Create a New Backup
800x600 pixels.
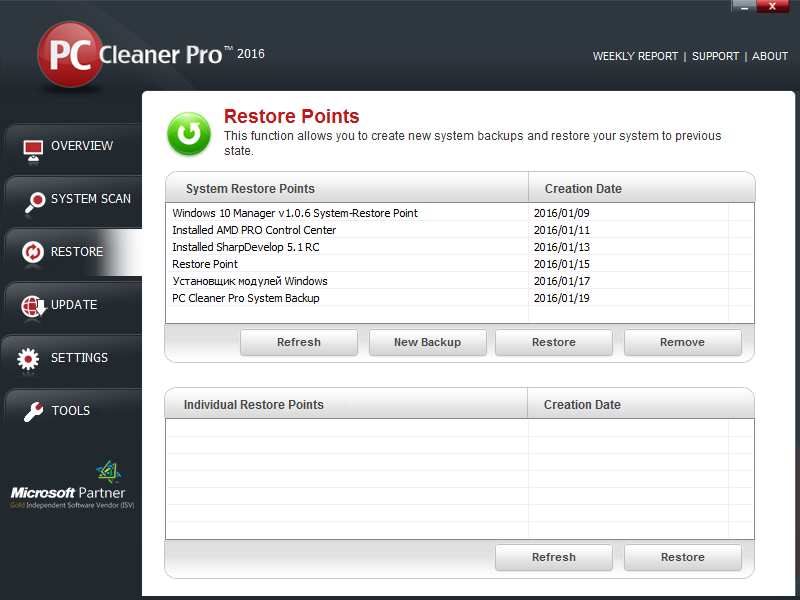428,342
